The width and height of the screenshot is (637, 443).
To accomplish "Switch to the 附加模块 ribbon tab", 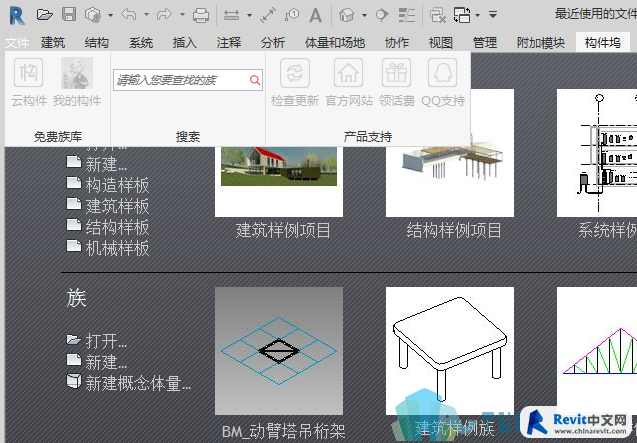I will tap(541, 43).
